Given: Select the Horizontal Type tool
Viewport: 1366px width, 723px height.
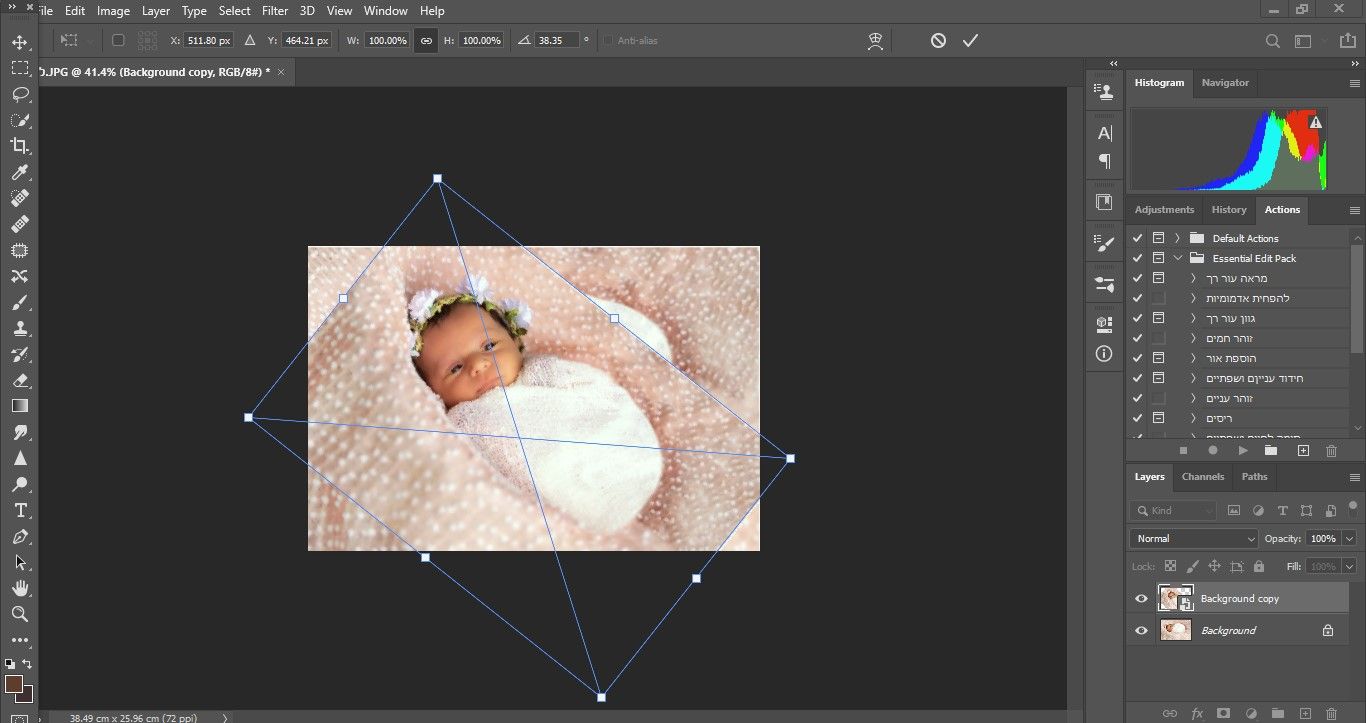Looking at the screenshot, I should coord(19,510).
